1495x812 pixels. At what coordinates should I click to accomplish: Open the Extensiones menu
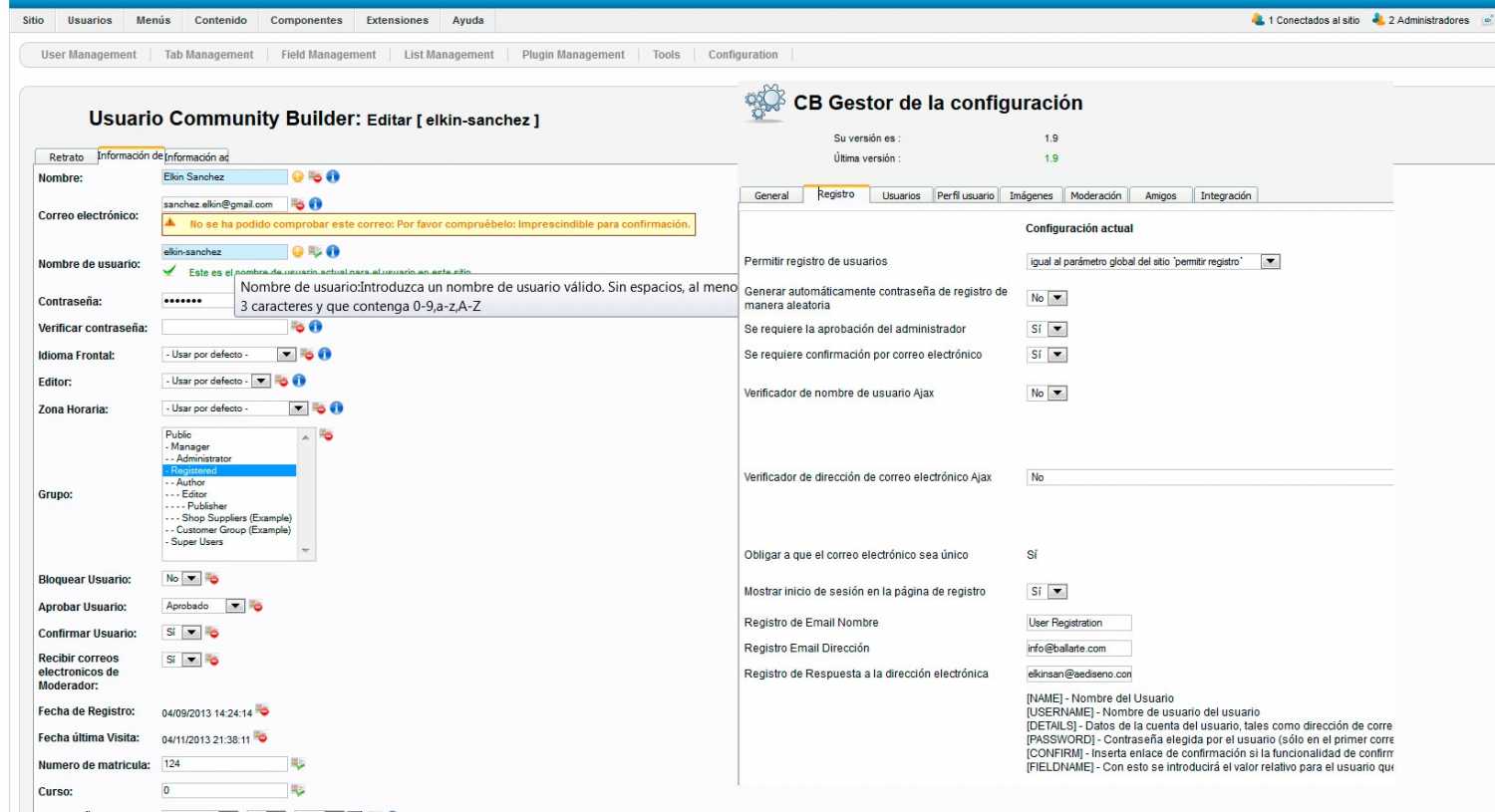point(398,20)
